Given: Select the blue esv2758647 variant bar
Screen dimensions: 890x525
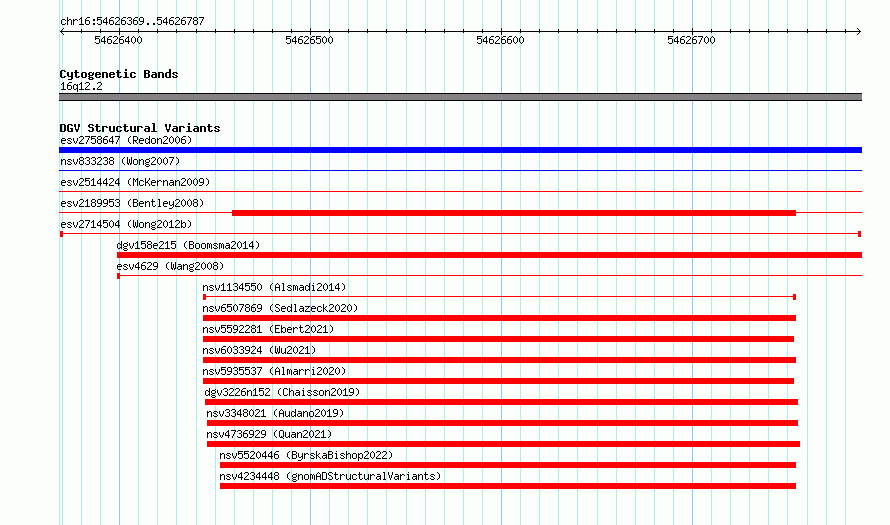Looking at the screenshot, I should coord(460,150).
